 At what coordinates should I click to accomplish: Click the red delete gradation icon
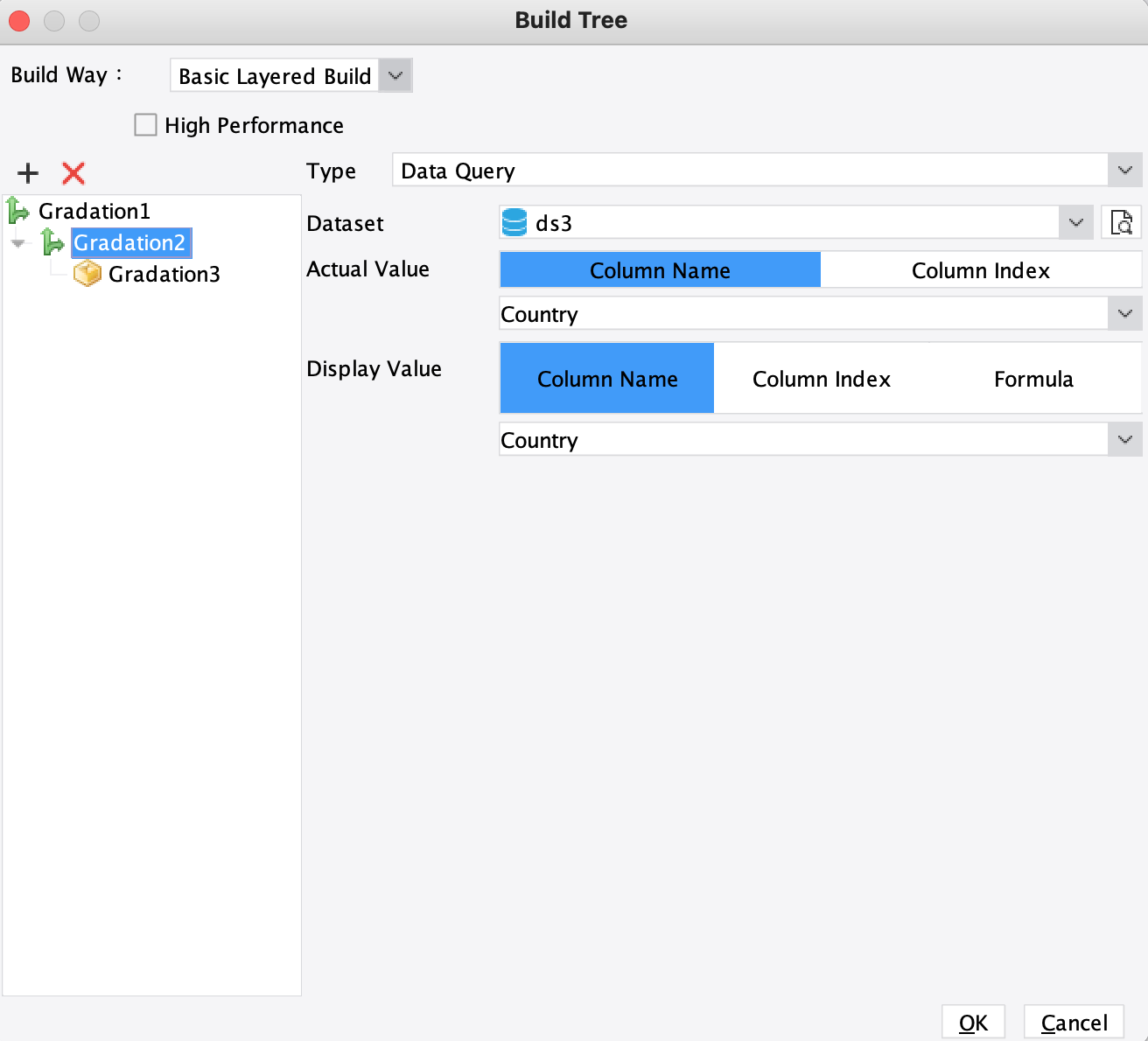click(x=73, y=173)
